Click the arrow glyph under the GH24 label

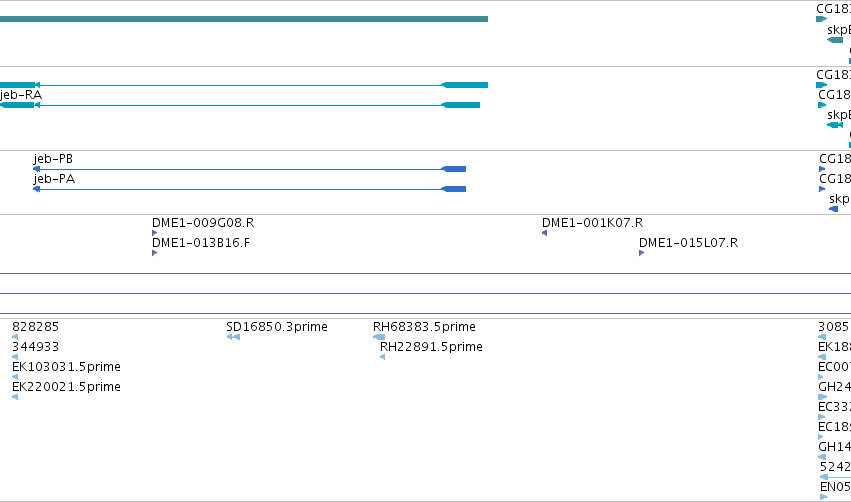pyautogui.click(x=822, y=397)
